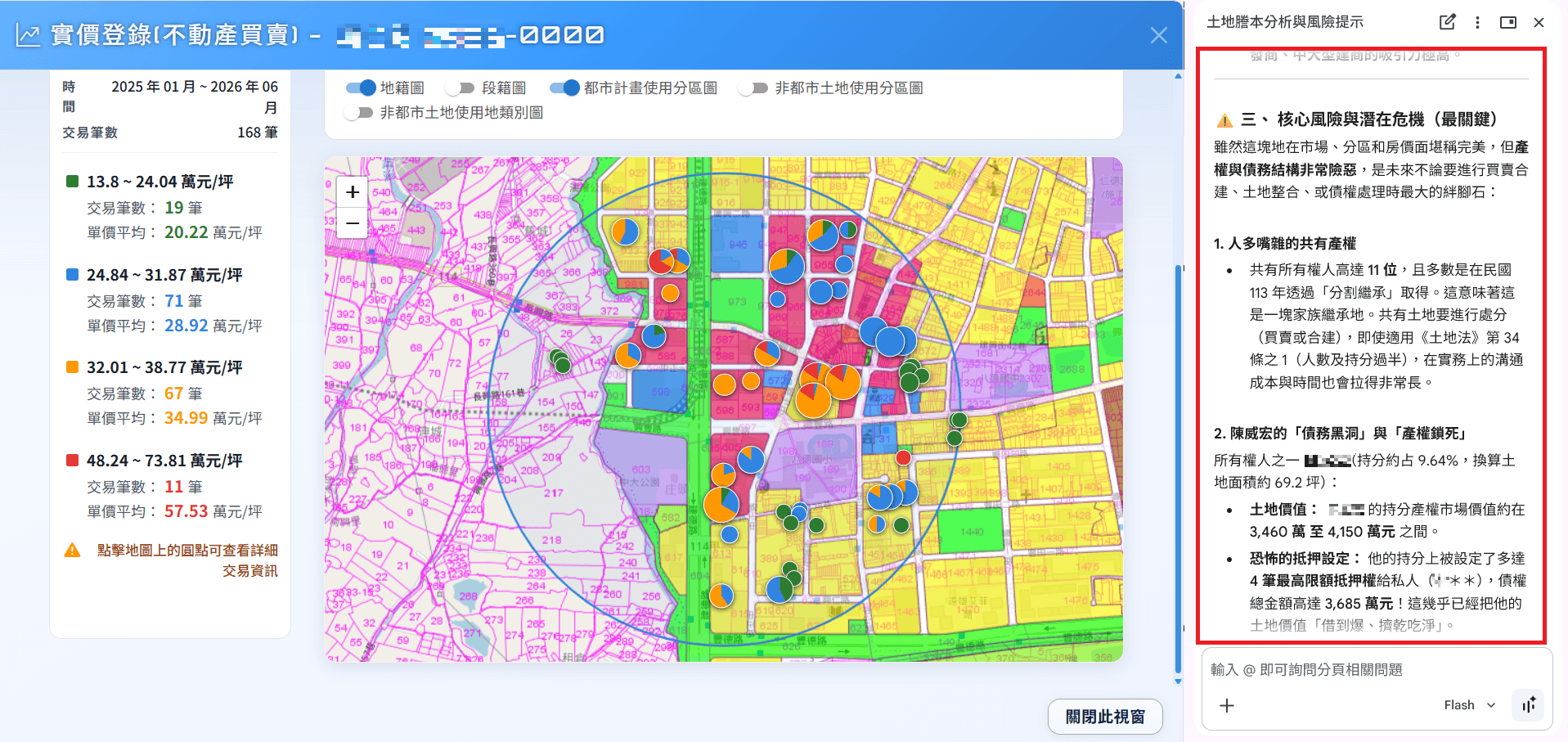Click the 關閉此視窗 button
The height and width of the screenshot is (742, 1568).
click(1105, 717)
